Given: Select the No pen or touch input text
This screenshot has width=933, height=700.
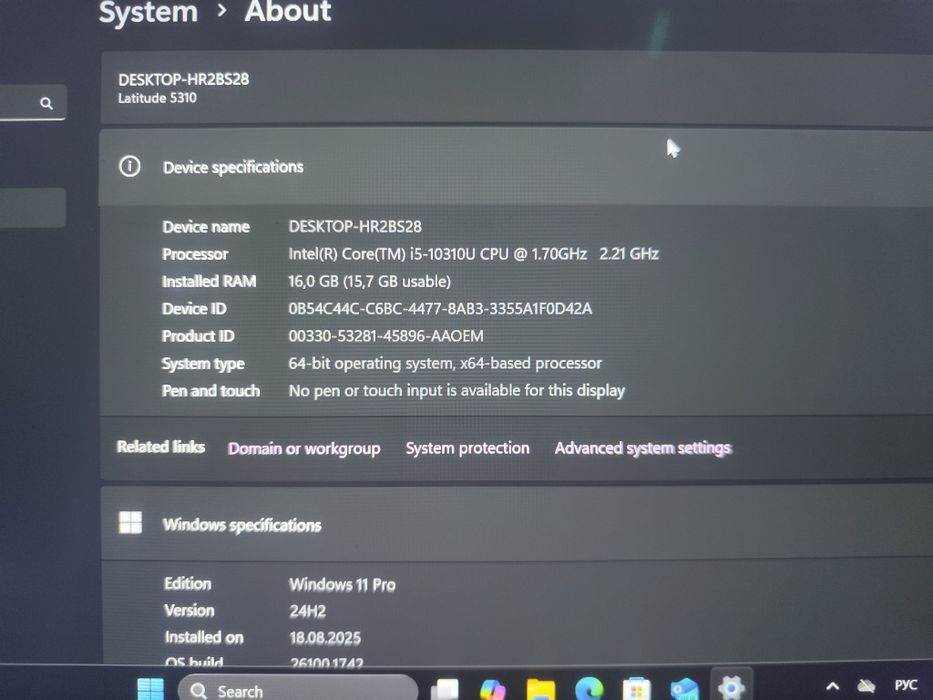Looking at the screenshot, I should 457,390.
